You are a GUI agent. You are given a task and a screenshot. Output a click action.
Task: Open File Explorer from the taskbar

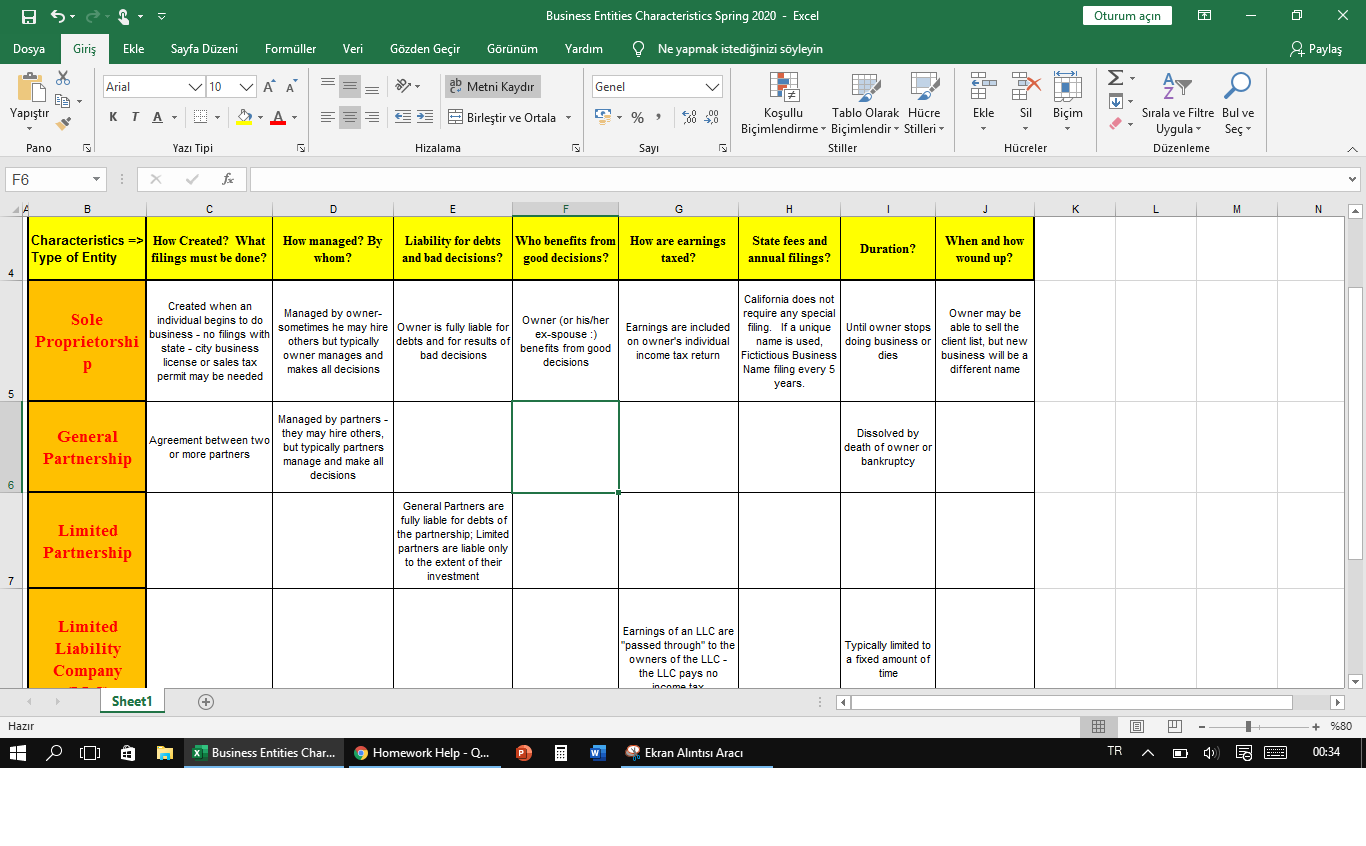tap(165, 753)
